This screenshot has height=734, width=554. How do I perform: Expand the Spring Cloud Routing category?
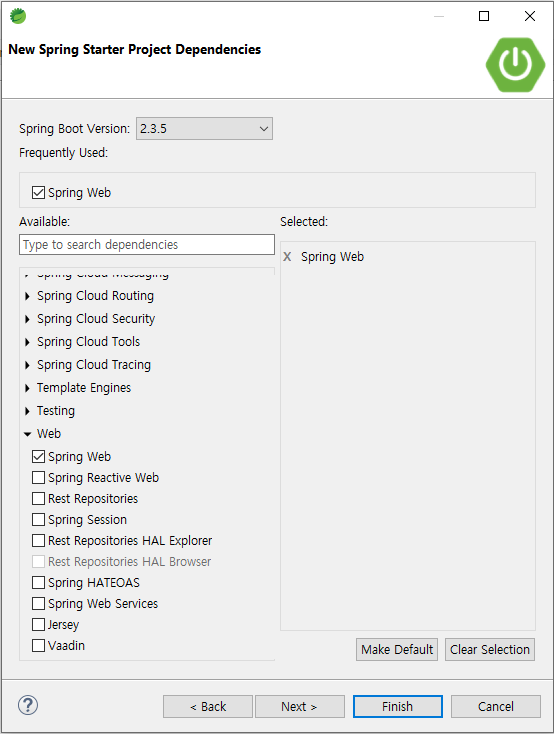[x=27, y=296]
